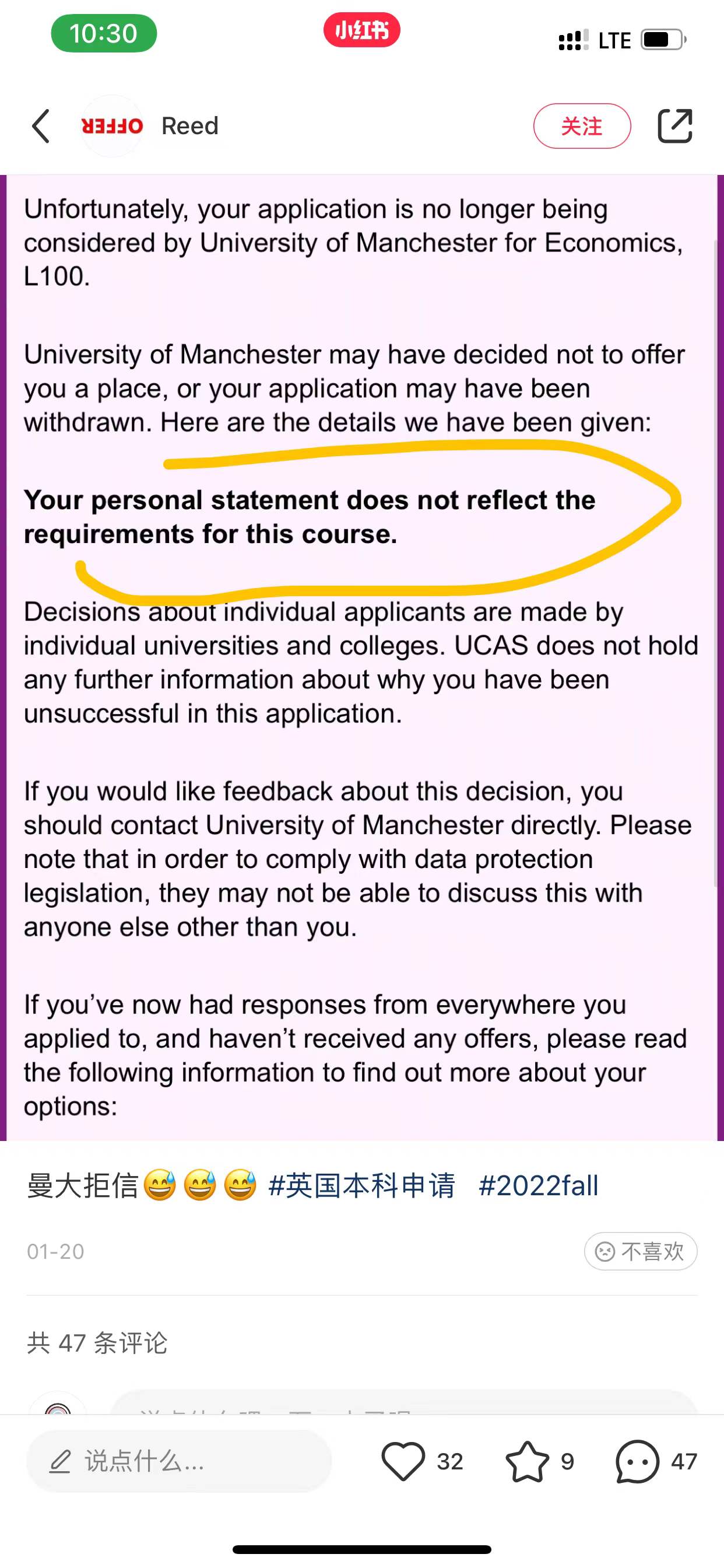This screenshot has width=724, height=1568.
Task: Tap the 说点什么 comment input field
Action: tap(179, 1461)
